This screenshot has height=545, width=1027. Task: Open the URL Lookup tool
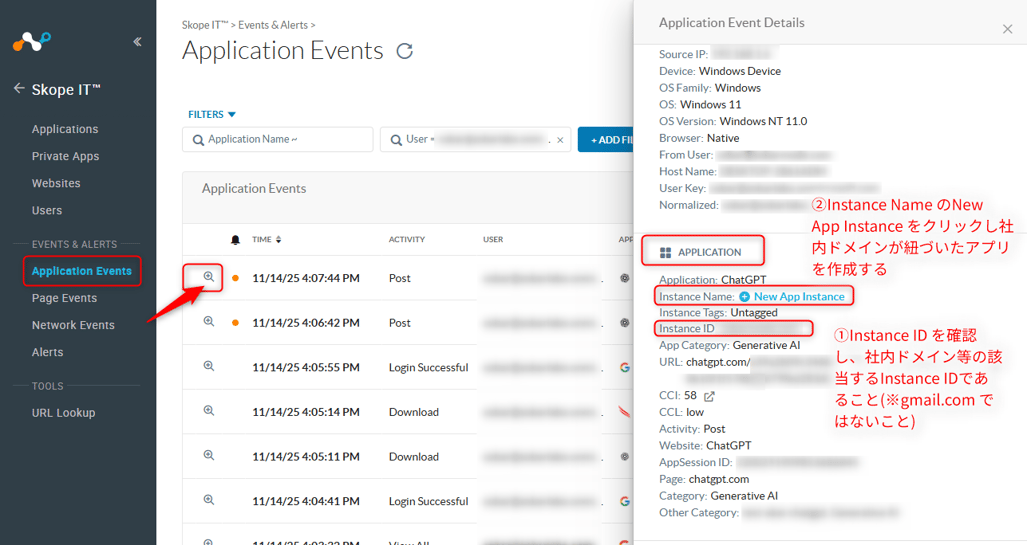point(63,413)
